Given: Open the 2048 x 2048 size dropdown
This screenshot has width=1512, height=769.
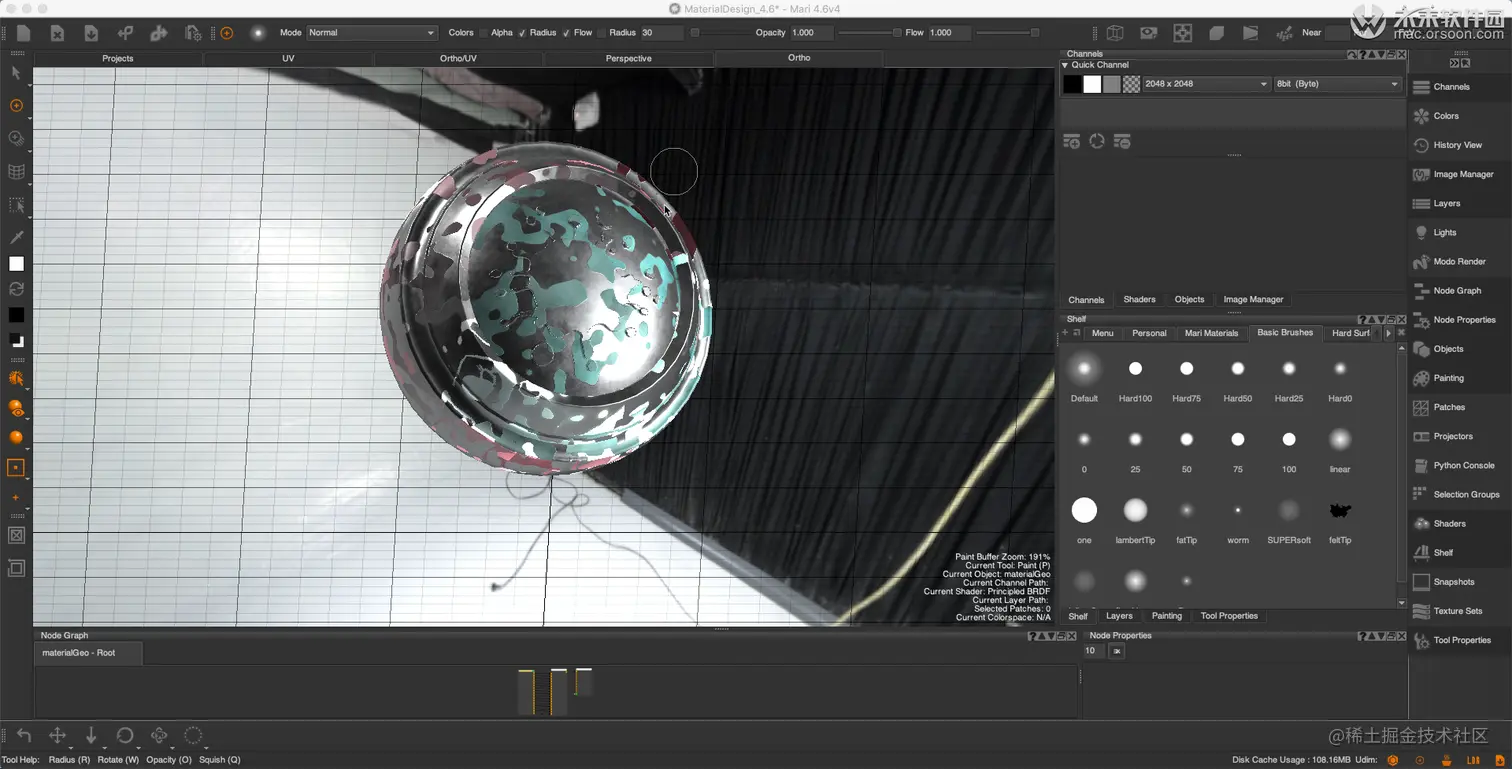Looking at the screenshot, I should click(1206, 84).
